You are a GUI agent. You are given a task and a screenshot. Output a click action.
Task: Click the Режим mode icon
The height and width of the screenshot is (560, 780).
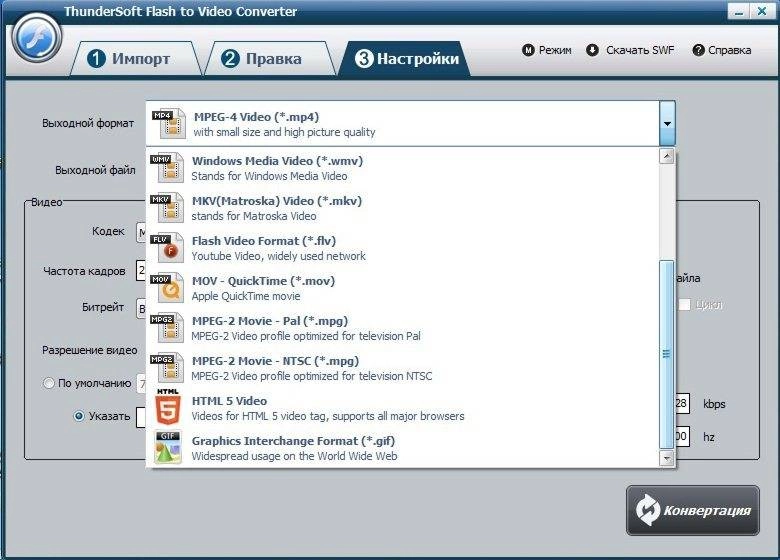528,50
